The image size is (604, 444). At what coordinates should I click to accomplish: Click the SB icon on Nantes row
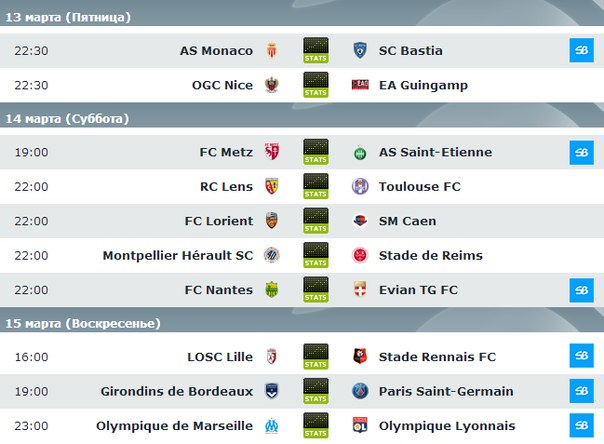click(x=580, y=289)
